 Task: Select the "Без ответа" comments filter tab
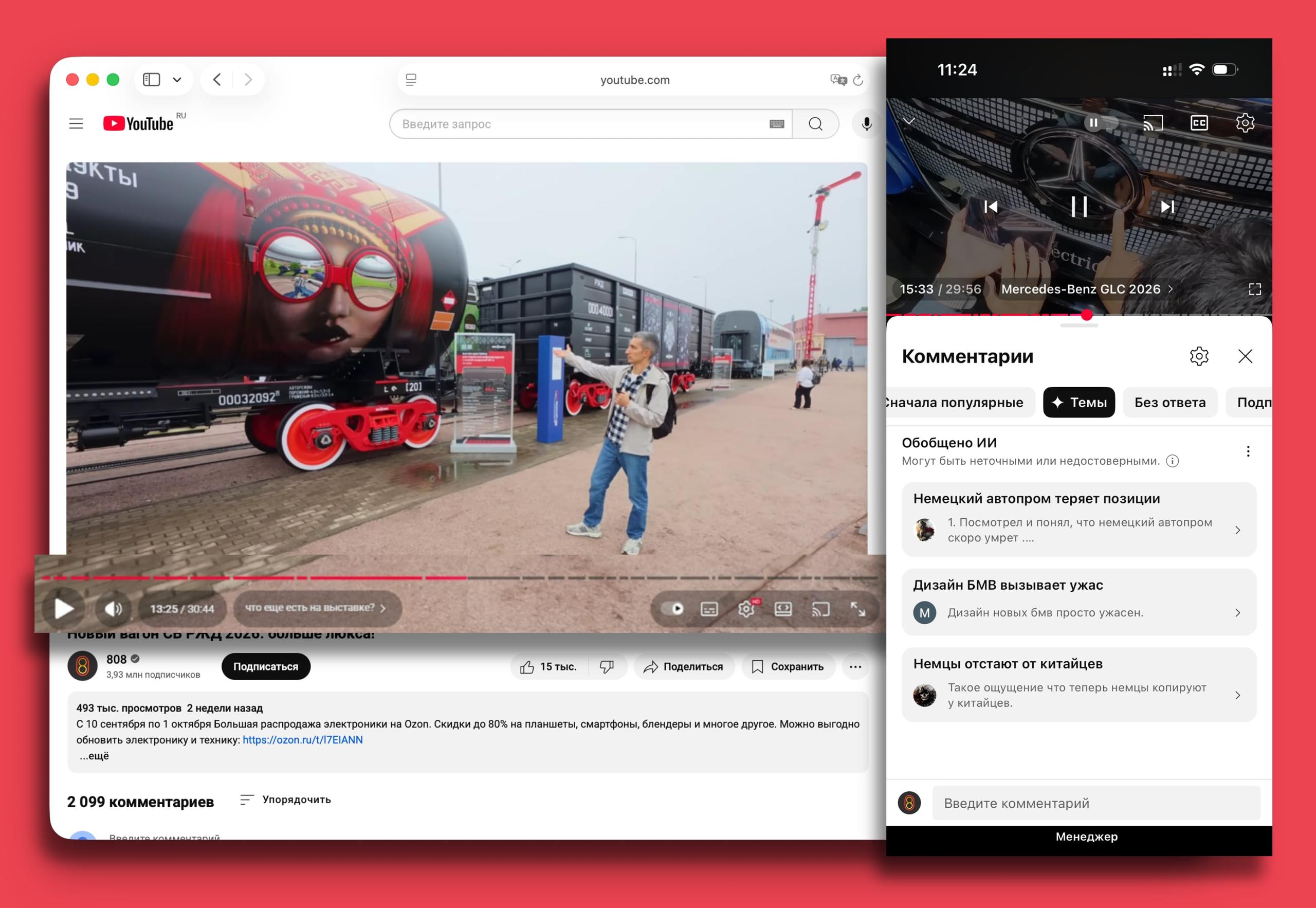coord(1169,403)
